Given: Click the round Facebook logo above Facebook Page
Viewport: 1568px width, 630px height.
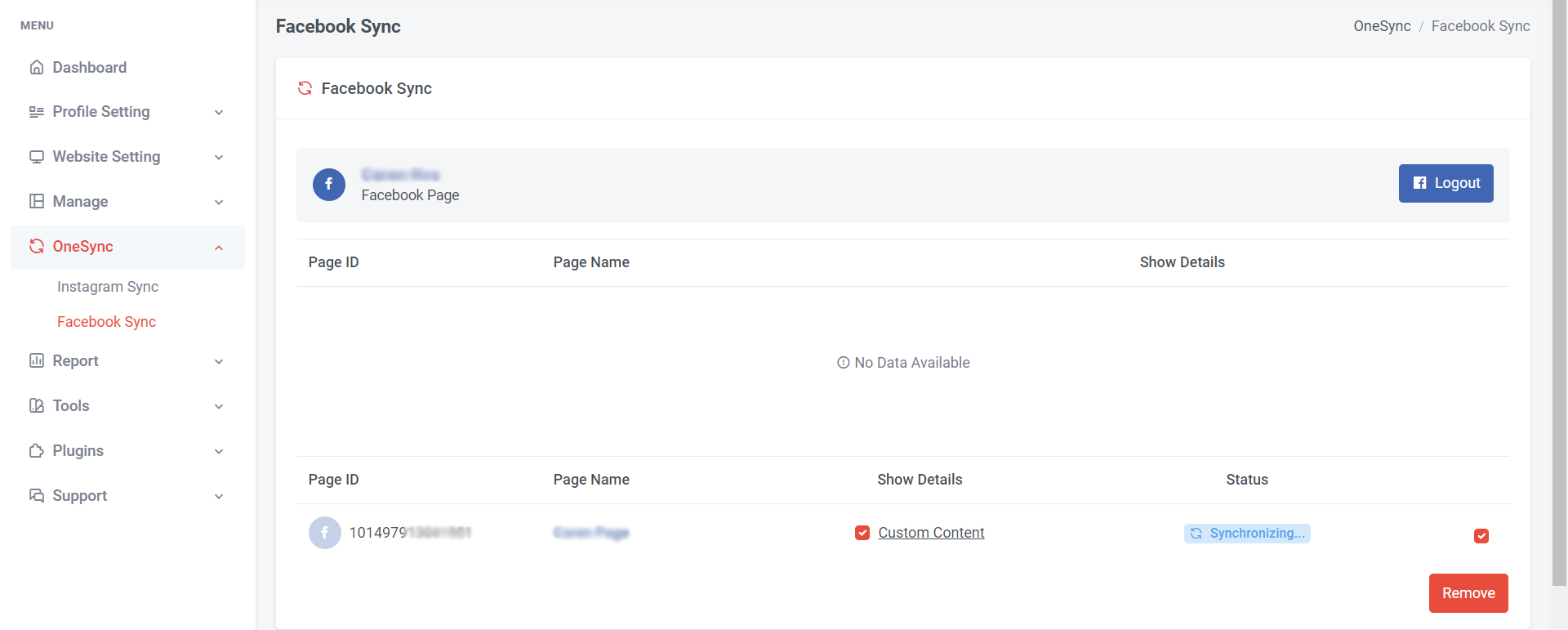Looking at the screenshot, I should tap(329, 185).
